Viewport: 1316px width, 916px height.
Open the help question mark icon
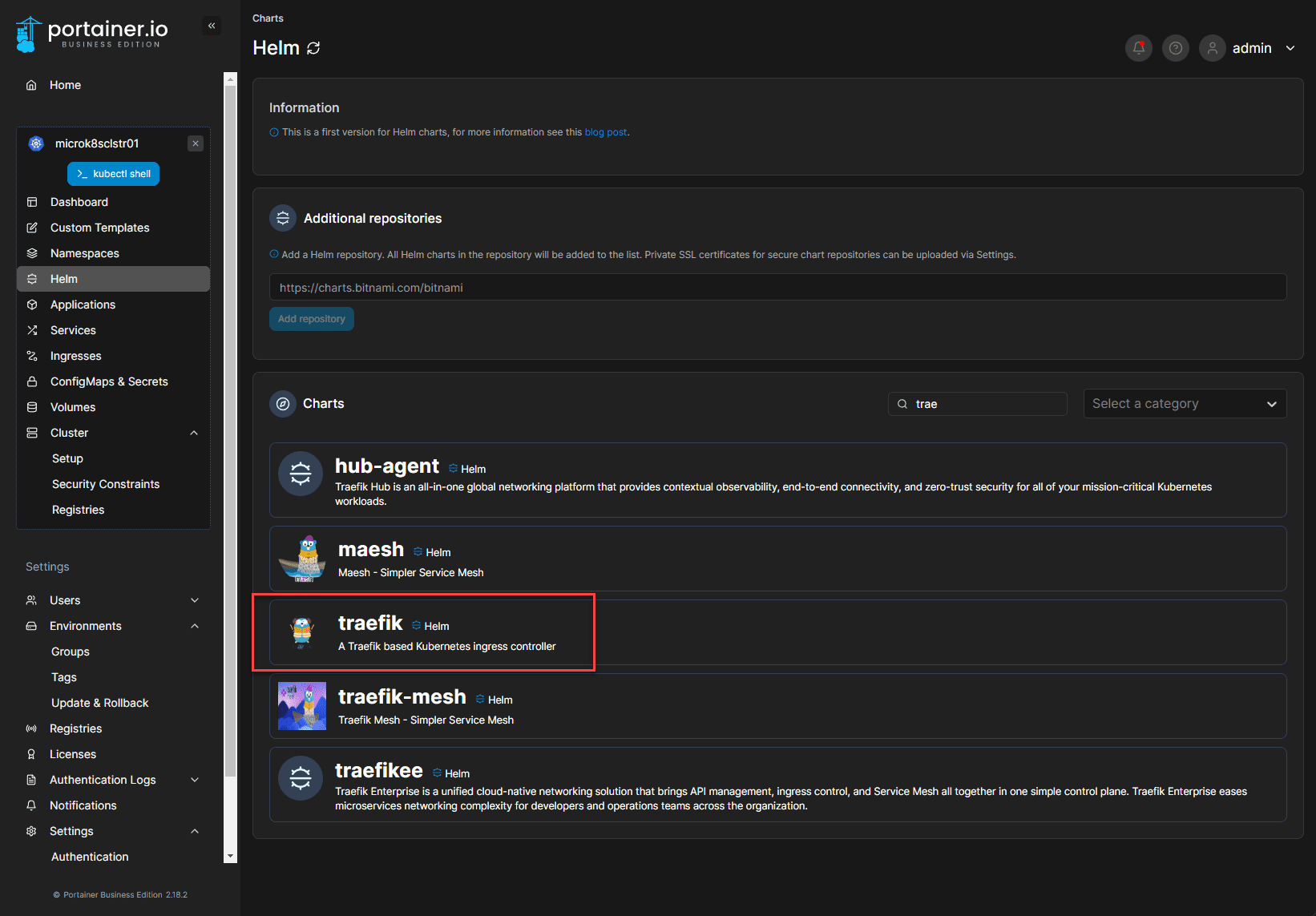click(1176, 48)
